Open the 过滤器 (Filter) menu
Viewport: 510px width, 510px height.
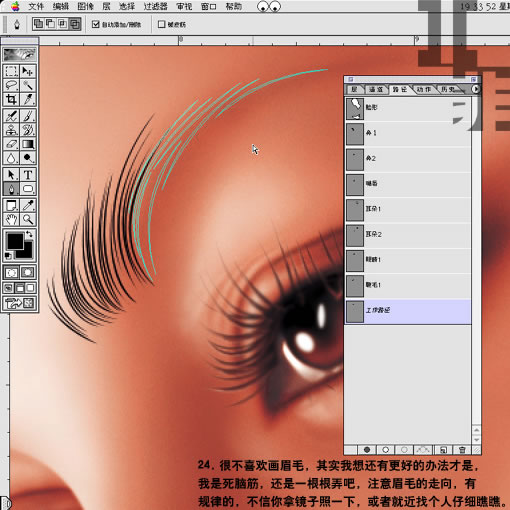tap(155, 6)
